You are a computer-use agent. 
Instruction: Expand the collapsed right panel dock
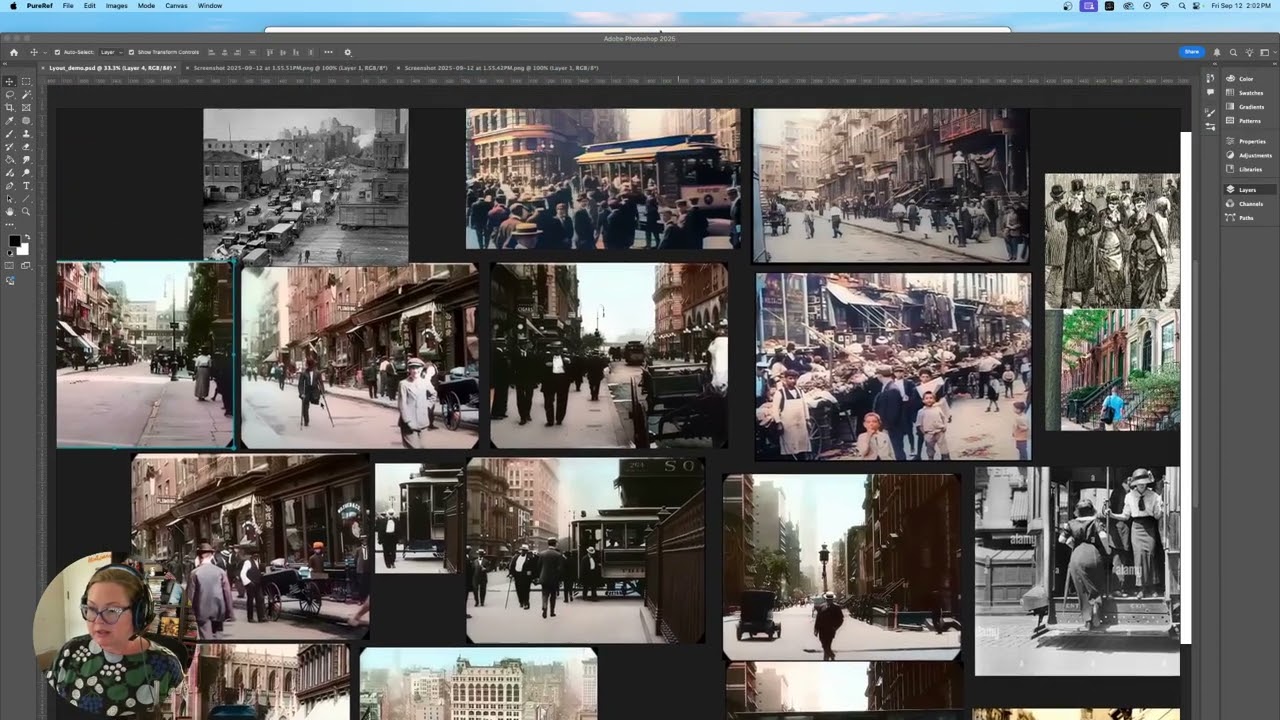1274,64
